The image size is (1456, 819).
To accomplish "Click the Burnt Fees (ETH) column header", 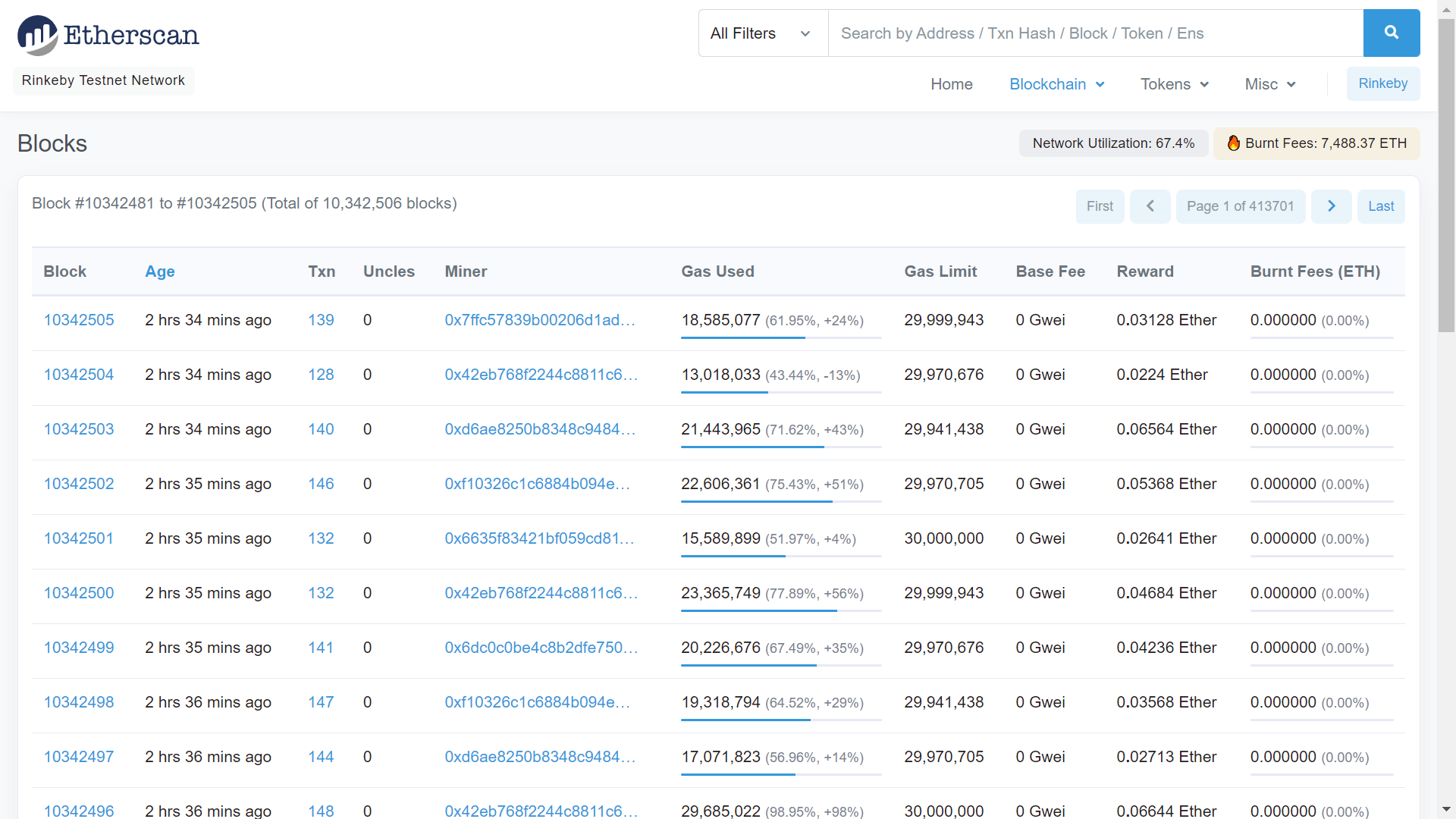I will pyautogui.click(x=1315, y=271).
